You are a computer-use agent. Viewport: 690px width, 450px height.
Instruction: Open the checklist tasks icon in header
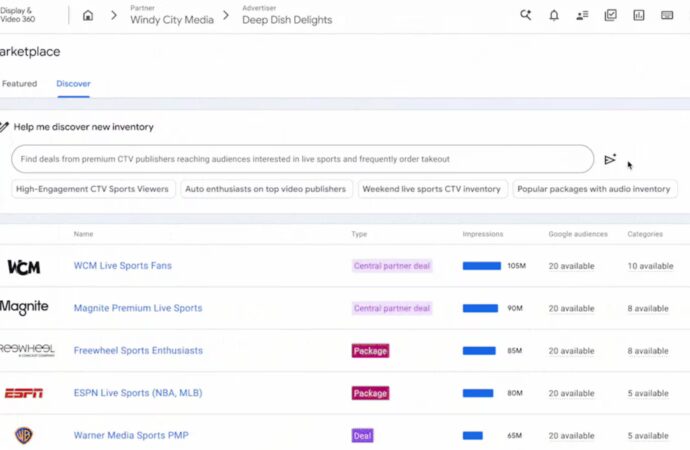[x=610, y=15]
